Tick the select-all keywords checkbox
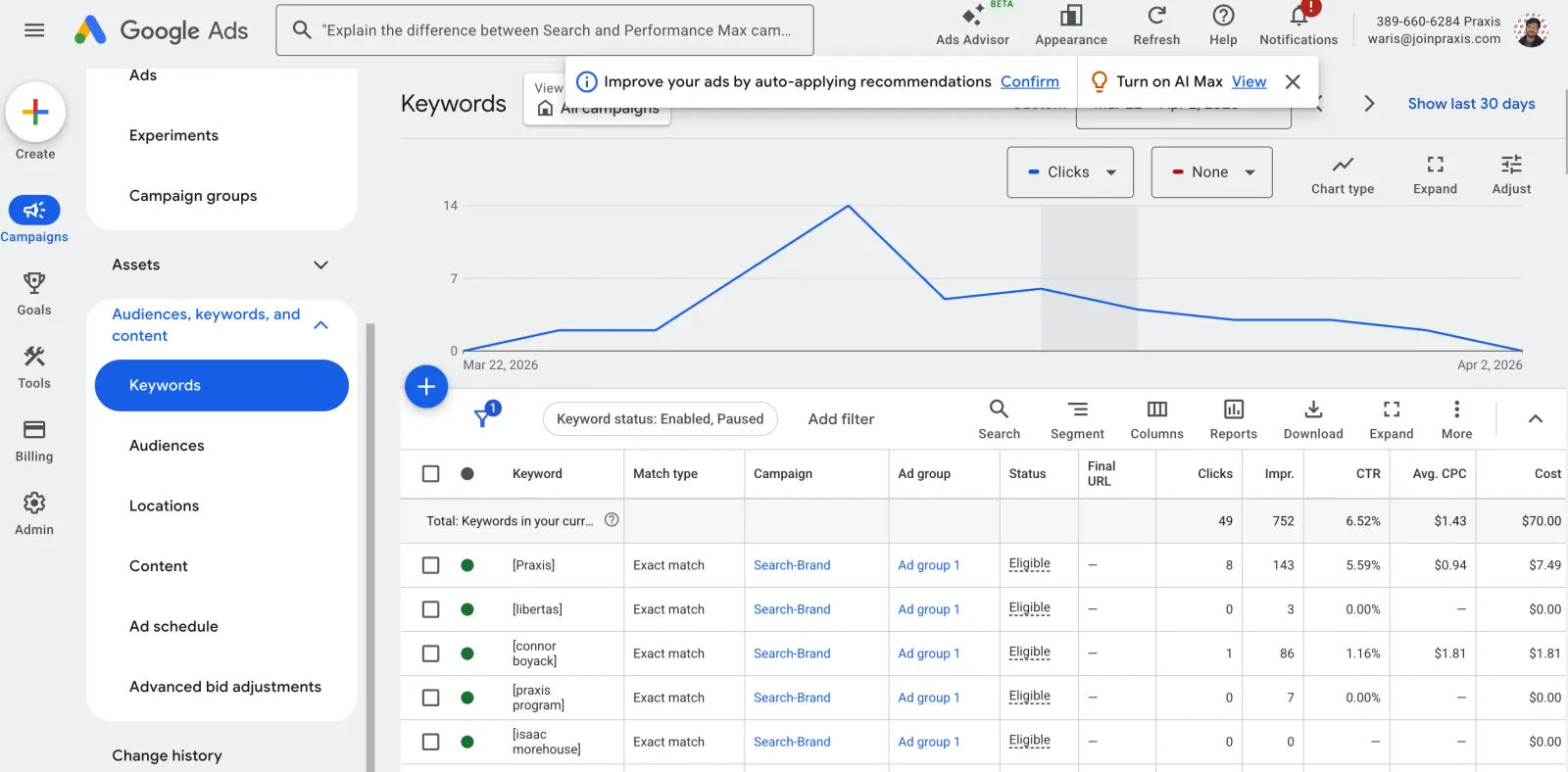The width and height of the screenshot is (1568, 772). point(430,473)
